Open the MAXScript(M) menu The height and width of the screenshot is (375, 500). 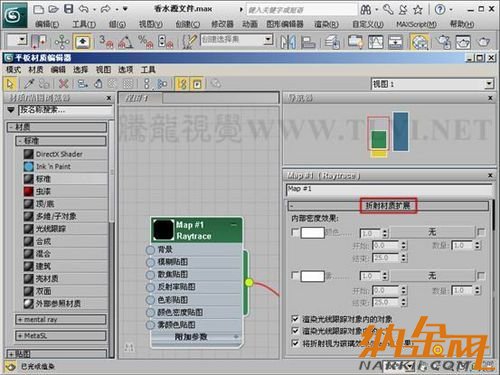click(x=416, y=24)
